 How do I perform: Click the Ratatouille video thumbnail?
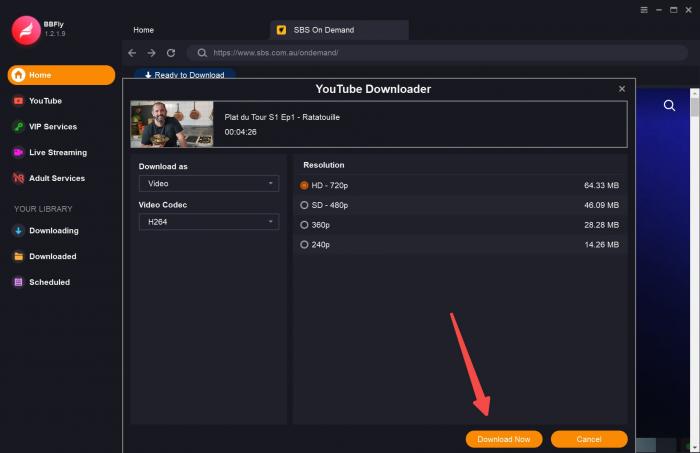(x=172, y=124)
